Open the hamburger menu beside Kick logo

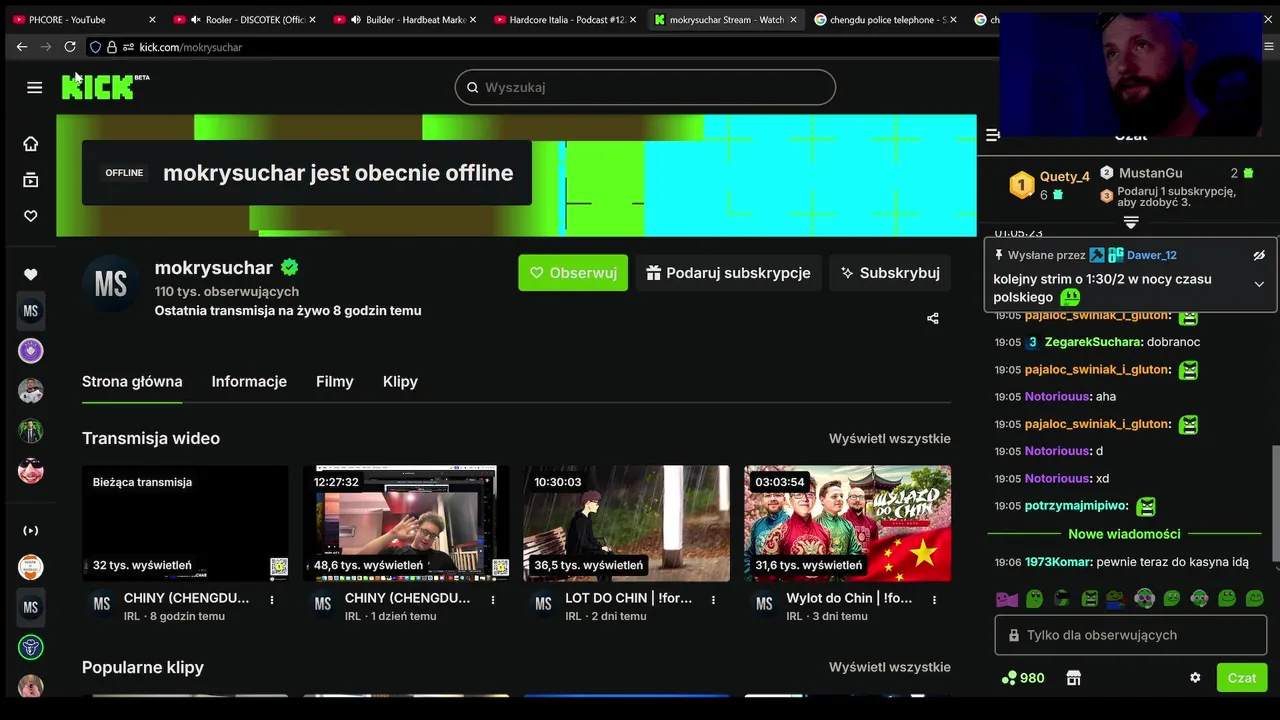(35, 87)
